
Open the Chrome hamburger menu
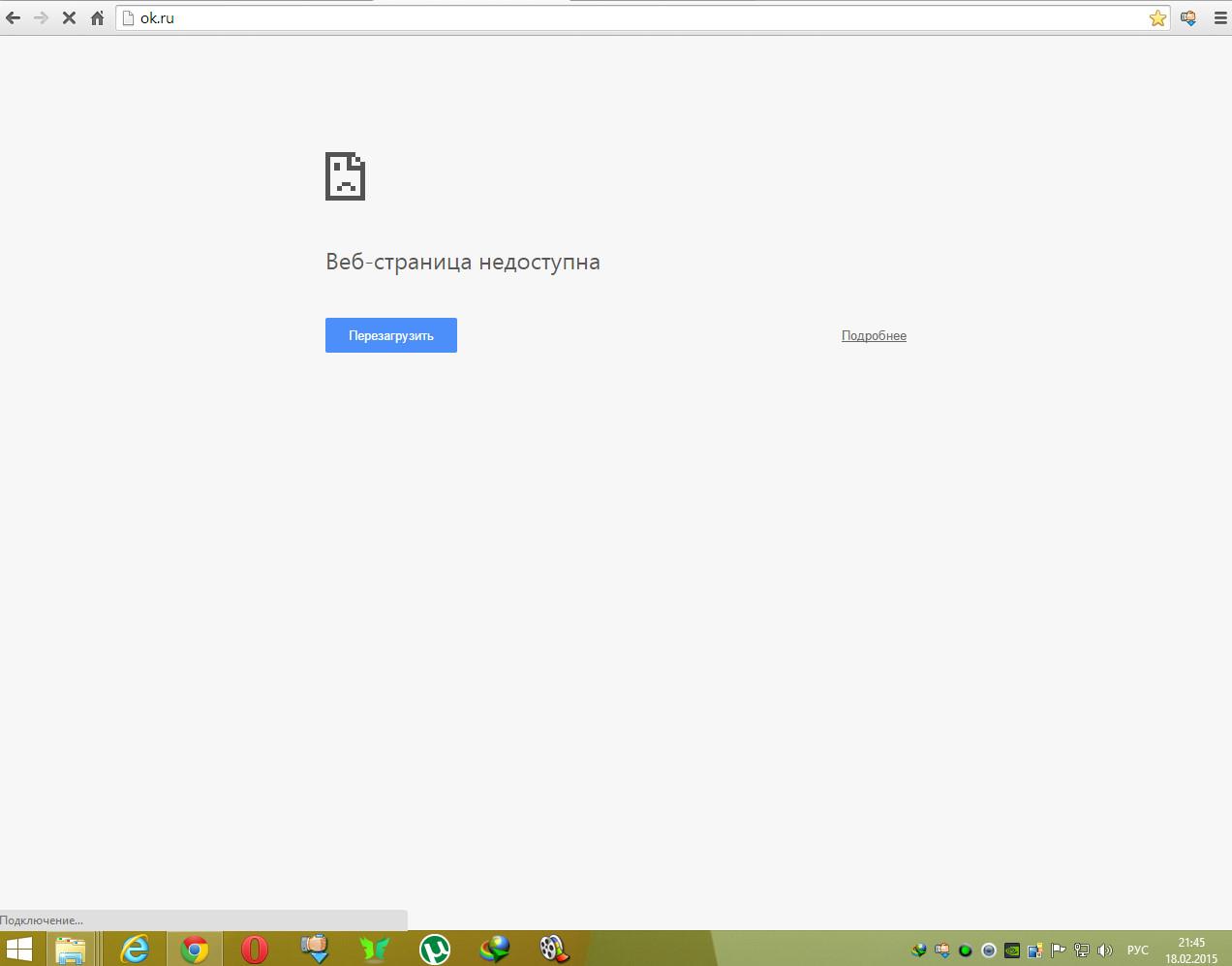click(x=1219, y=18)
